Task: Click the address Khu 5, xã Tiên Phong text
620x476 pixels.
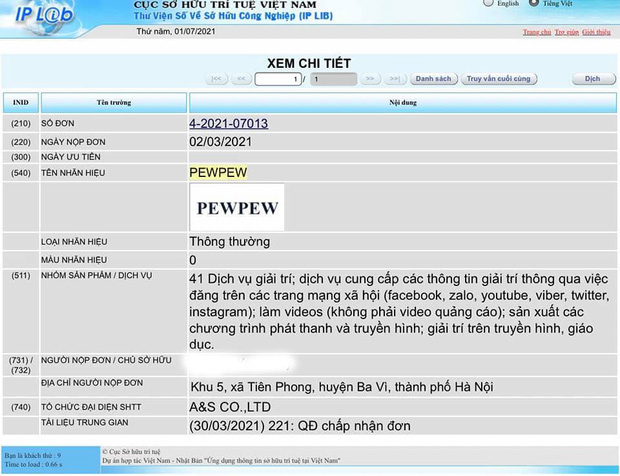Action: pyautogui.click(x=342, y=387)
